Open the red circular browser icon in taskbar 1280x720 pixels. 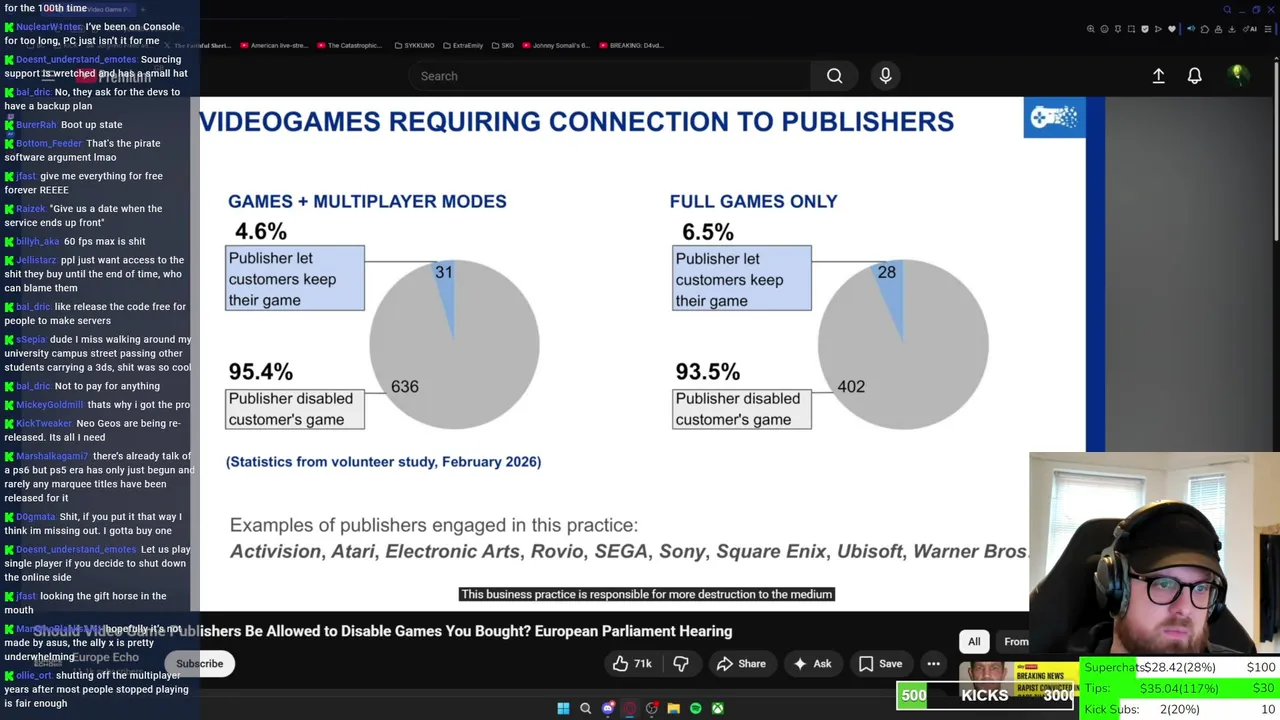[630, 708]
